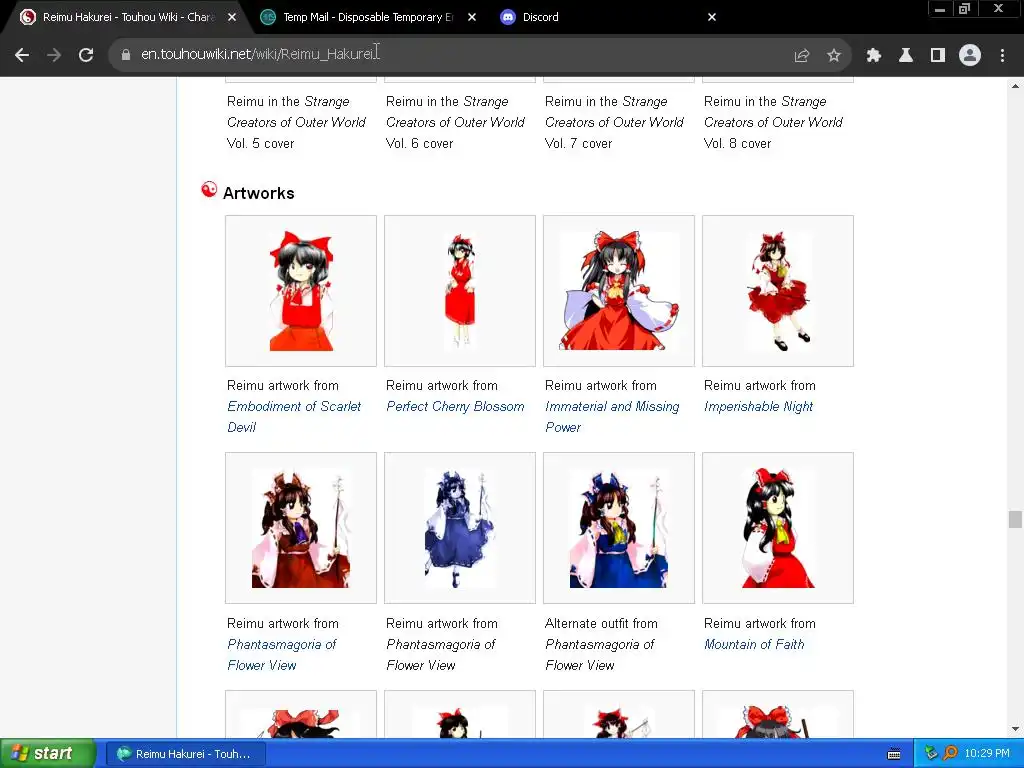Open Immaterial and Missing Power artwork thumbnail

pos(619,291)
